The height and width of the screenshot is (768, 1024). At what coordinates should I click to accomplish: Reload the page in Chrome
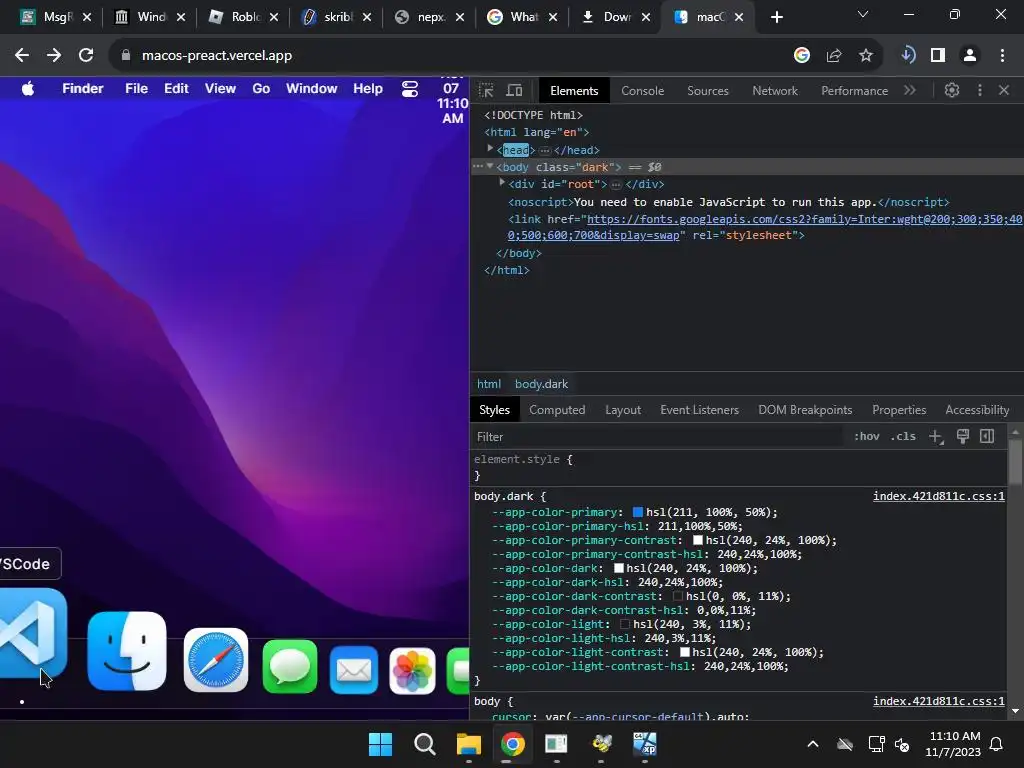(x=86, y=56)
